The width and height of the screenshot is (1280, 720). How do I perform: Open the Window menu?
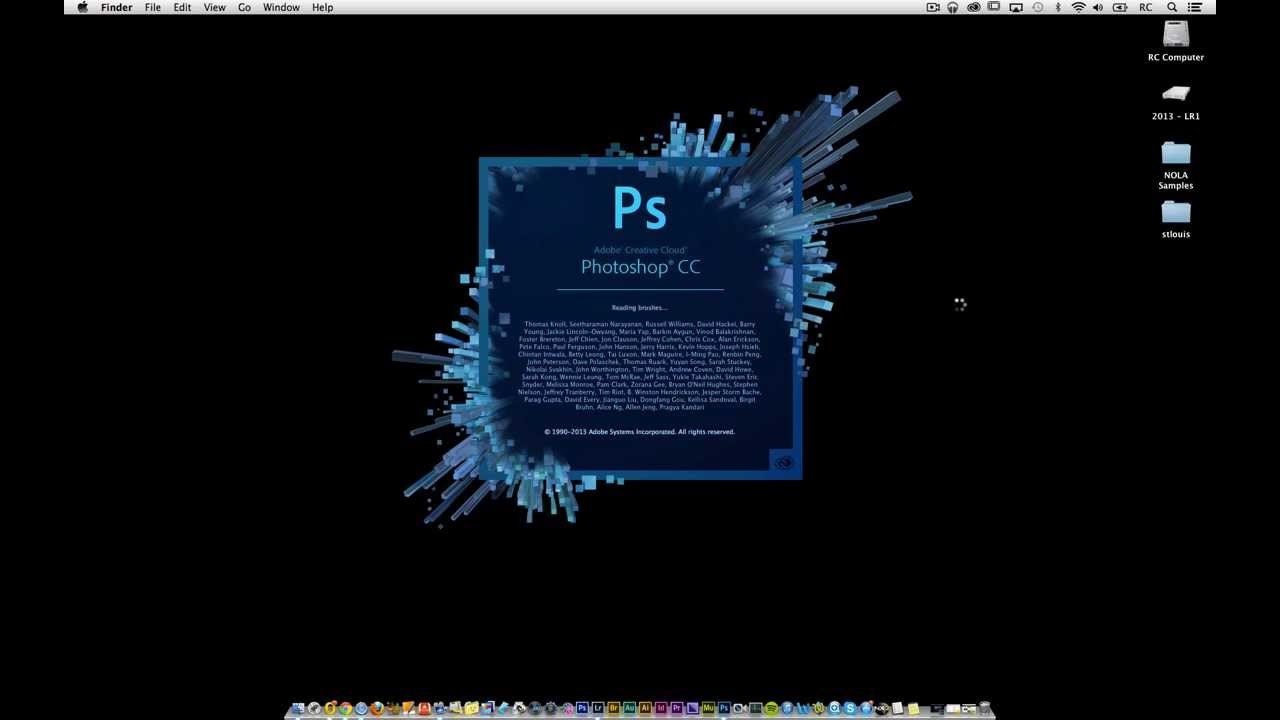(281, 7)
